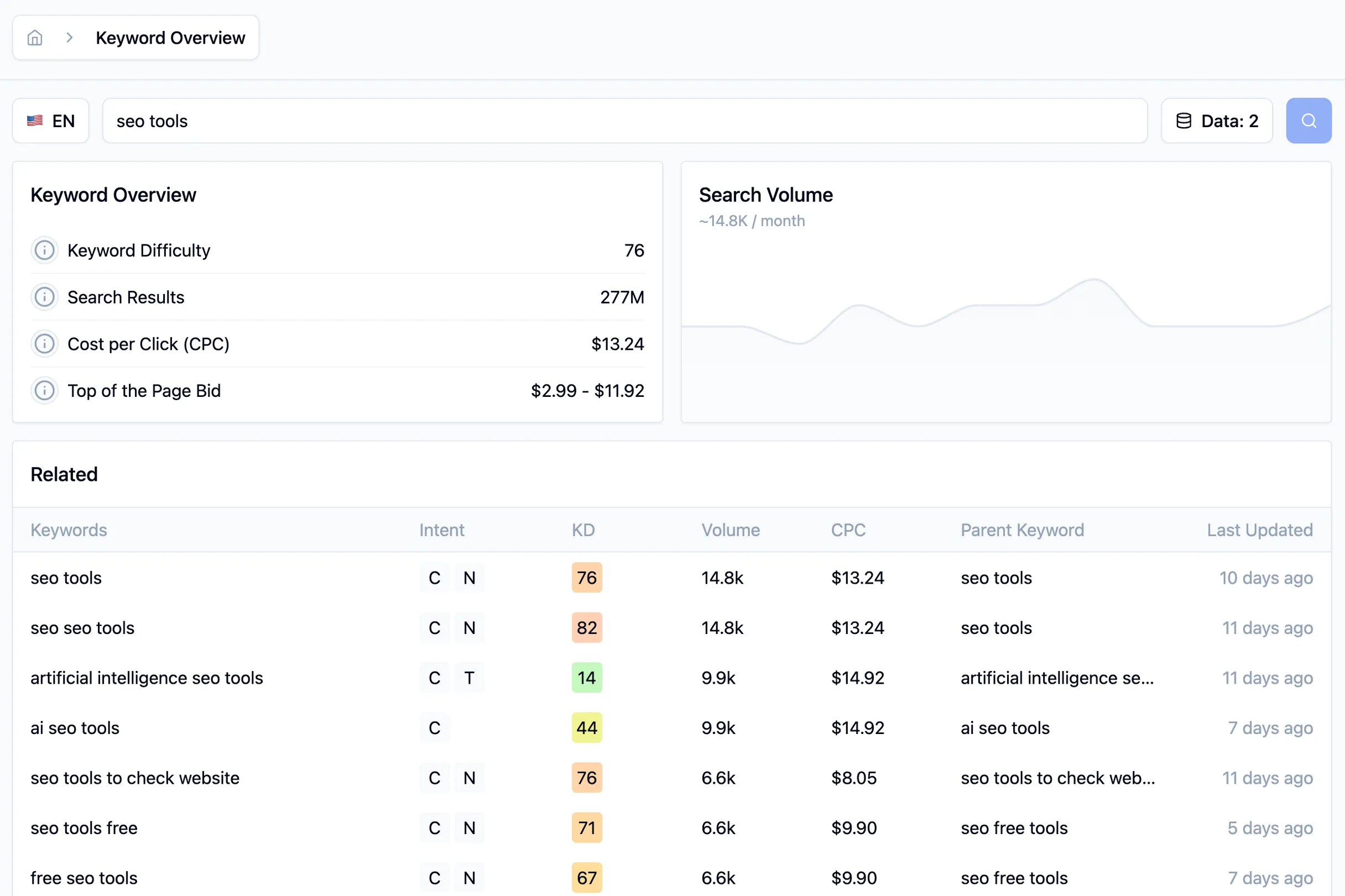Sort table by KD column
This screenshot has width=1345, height=896.
(x=583, y=530)
